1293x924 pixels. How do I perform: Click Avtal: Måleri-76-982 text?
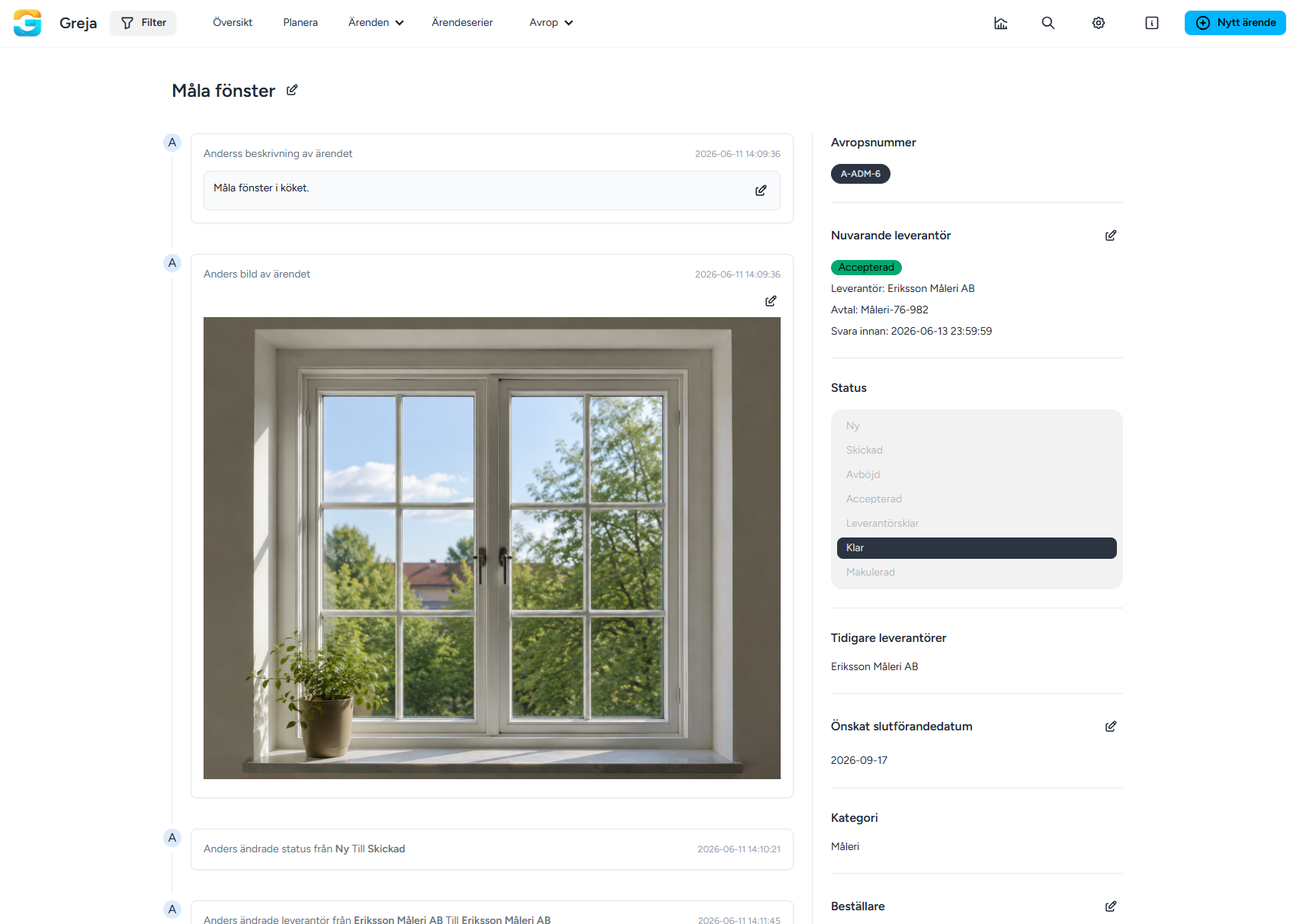point(880,310)
